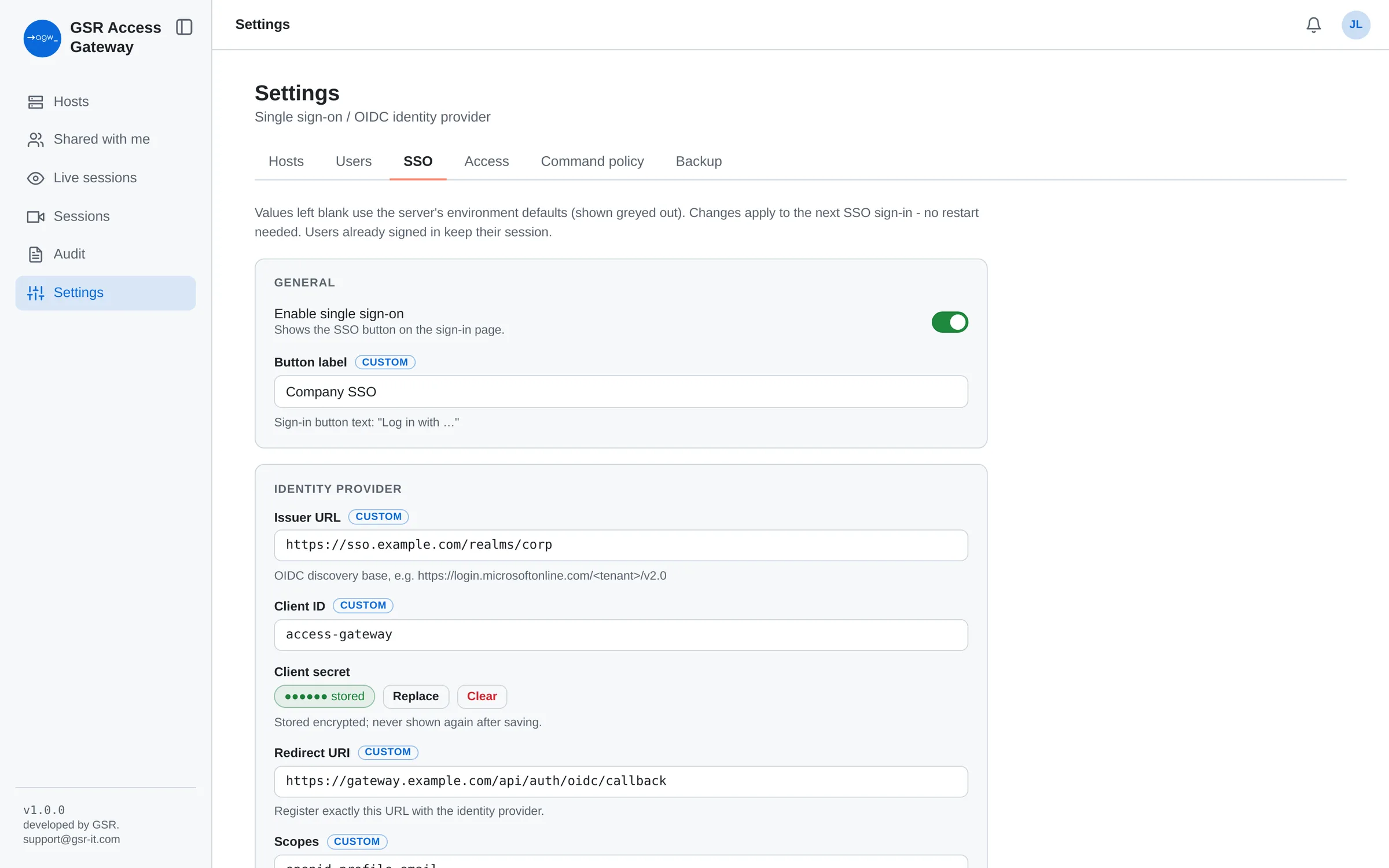Collapse the sidebar panel icon
Screen dimensions: 1389x868
[x=184, y=27]
